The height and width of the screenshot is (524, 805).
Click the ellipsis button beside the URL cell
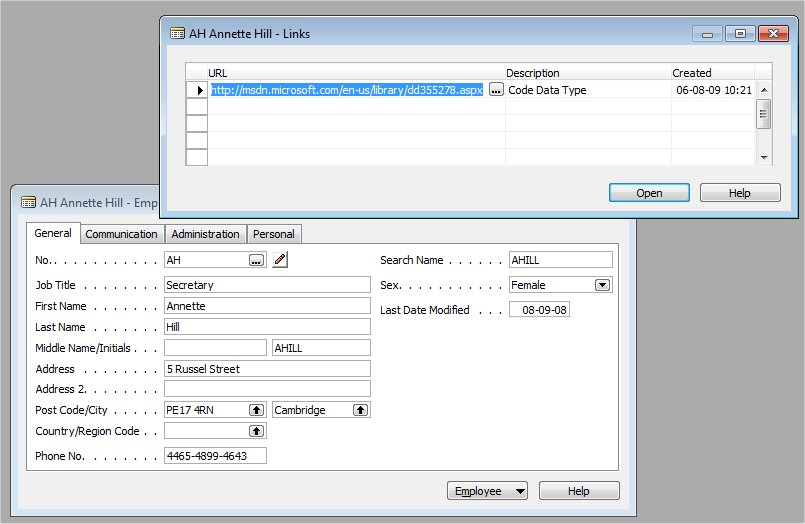coord(496,90)
